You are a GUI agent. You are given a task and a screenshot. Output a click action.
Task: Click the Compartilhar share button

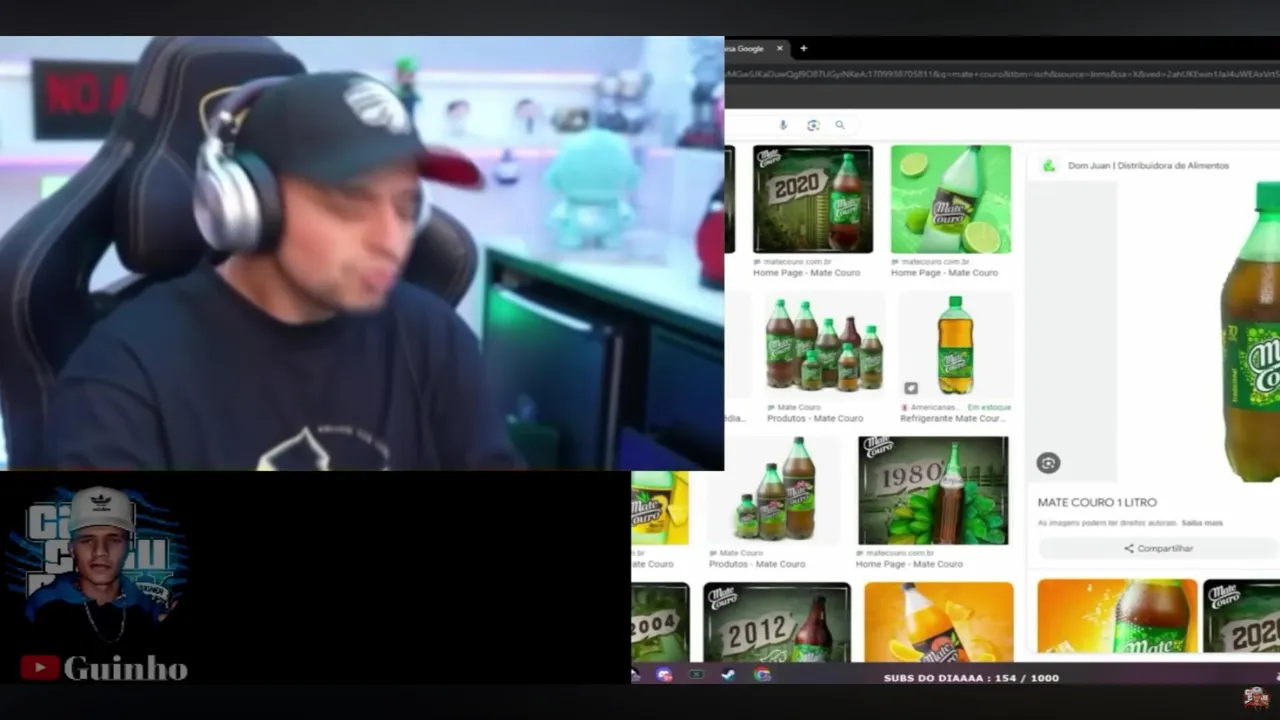1158,548
